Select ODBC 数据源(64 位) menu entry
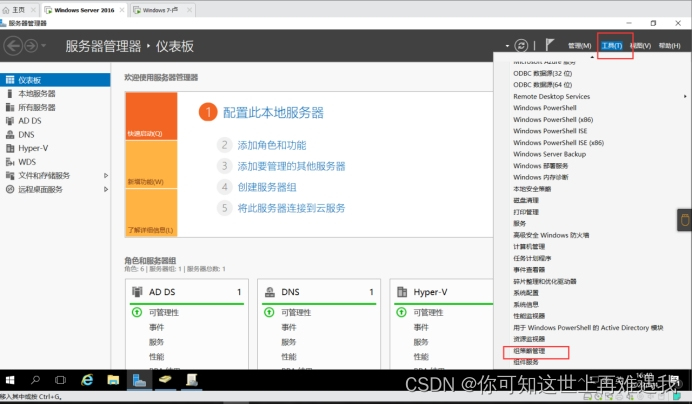693x404 pixels. point(542,85)
